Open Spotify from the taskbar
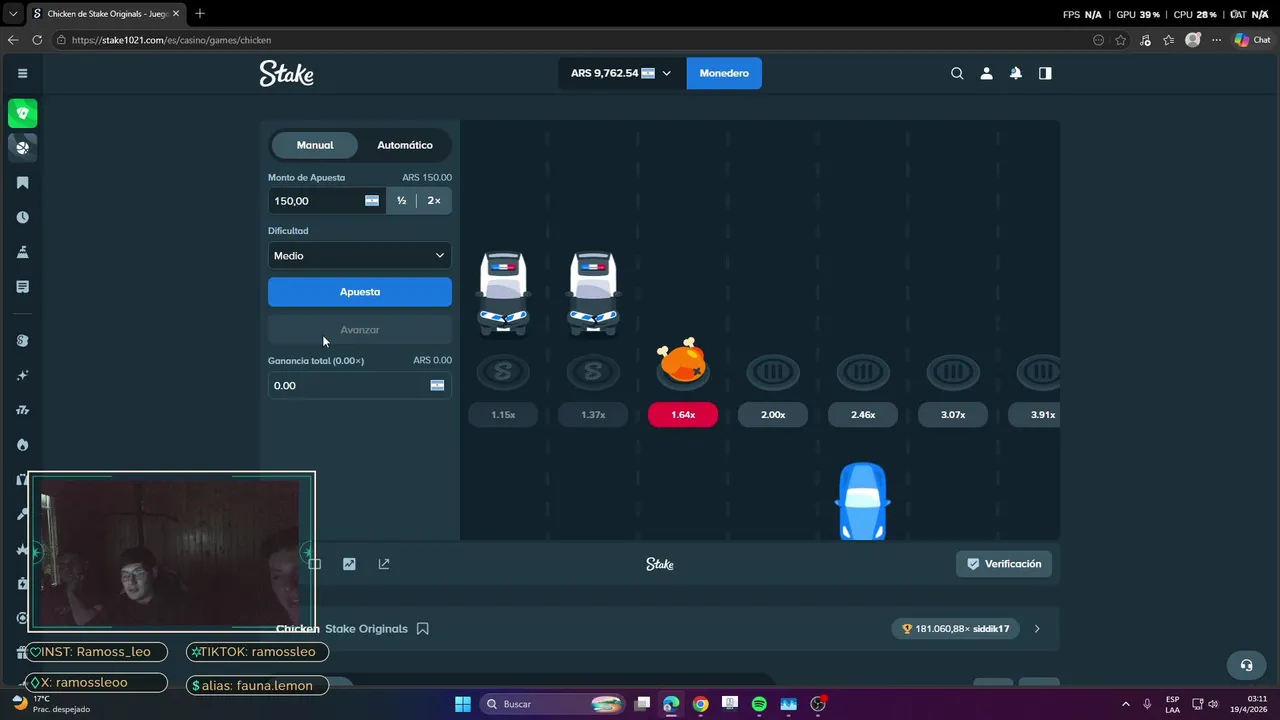Viewport: 1280px width, 720px height. (x=759, y=704)
